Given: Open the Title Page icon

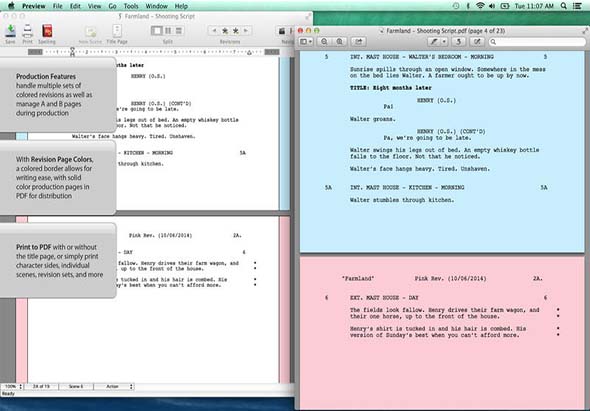Looking at the screenshot, I should 117,30.
